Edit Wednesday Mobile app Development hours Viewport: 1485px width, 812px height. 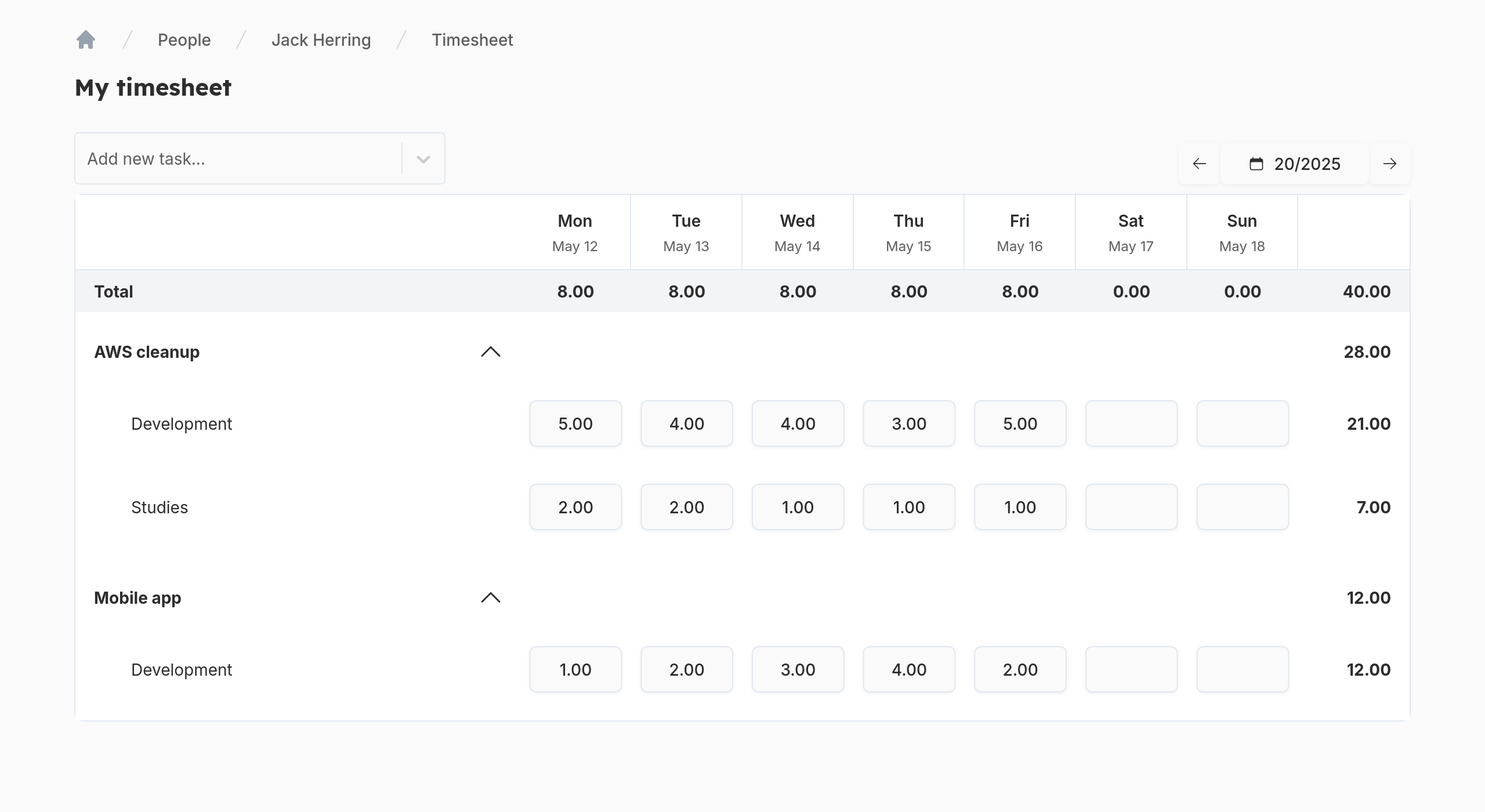pos(798,669)
